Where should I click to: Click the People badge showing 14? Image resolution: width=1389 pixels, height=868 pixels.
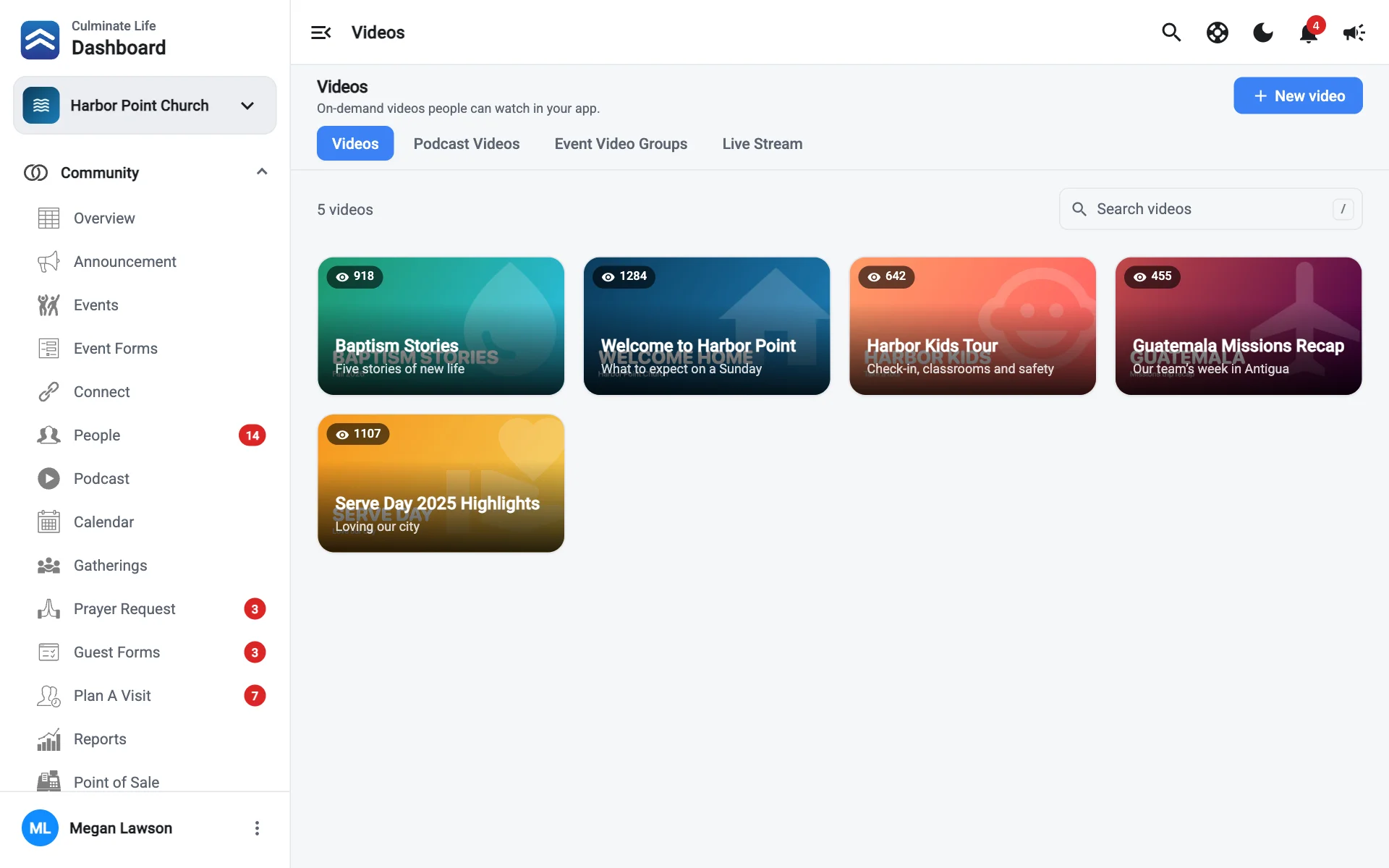252,435
